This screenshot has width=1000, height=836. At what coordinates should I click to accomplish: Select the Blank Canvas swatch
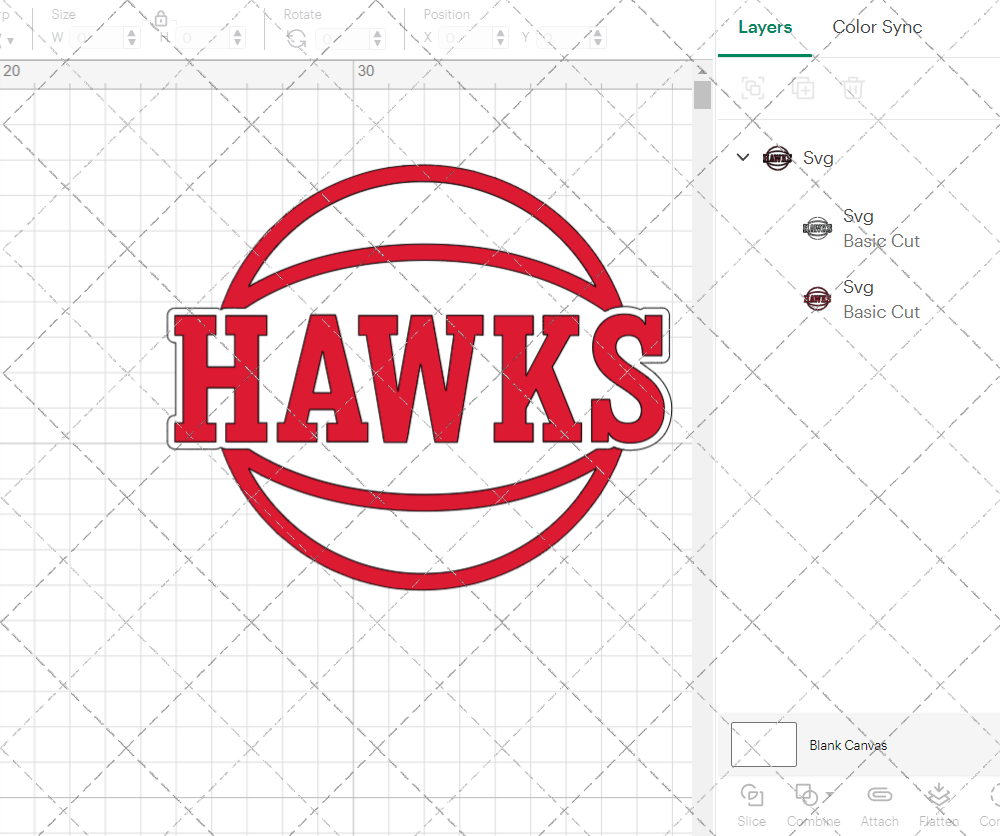tap(763, 744)
